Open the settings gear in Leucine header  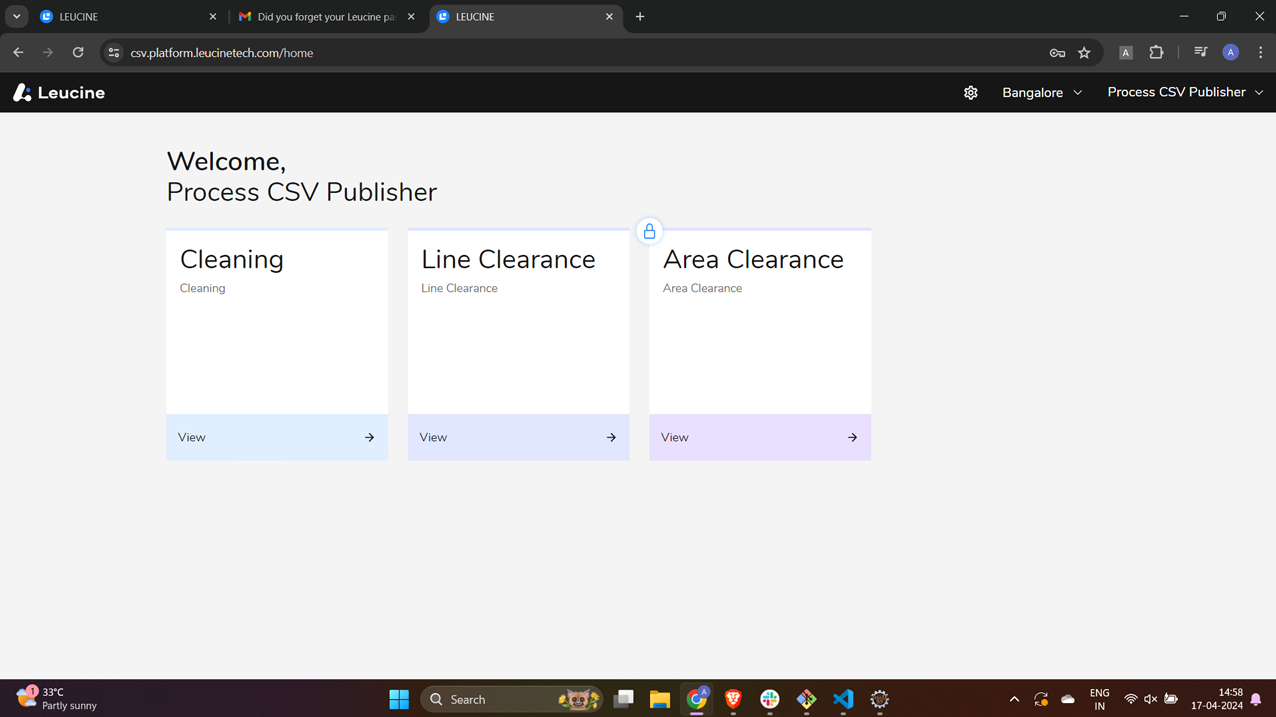coord(970,92)
